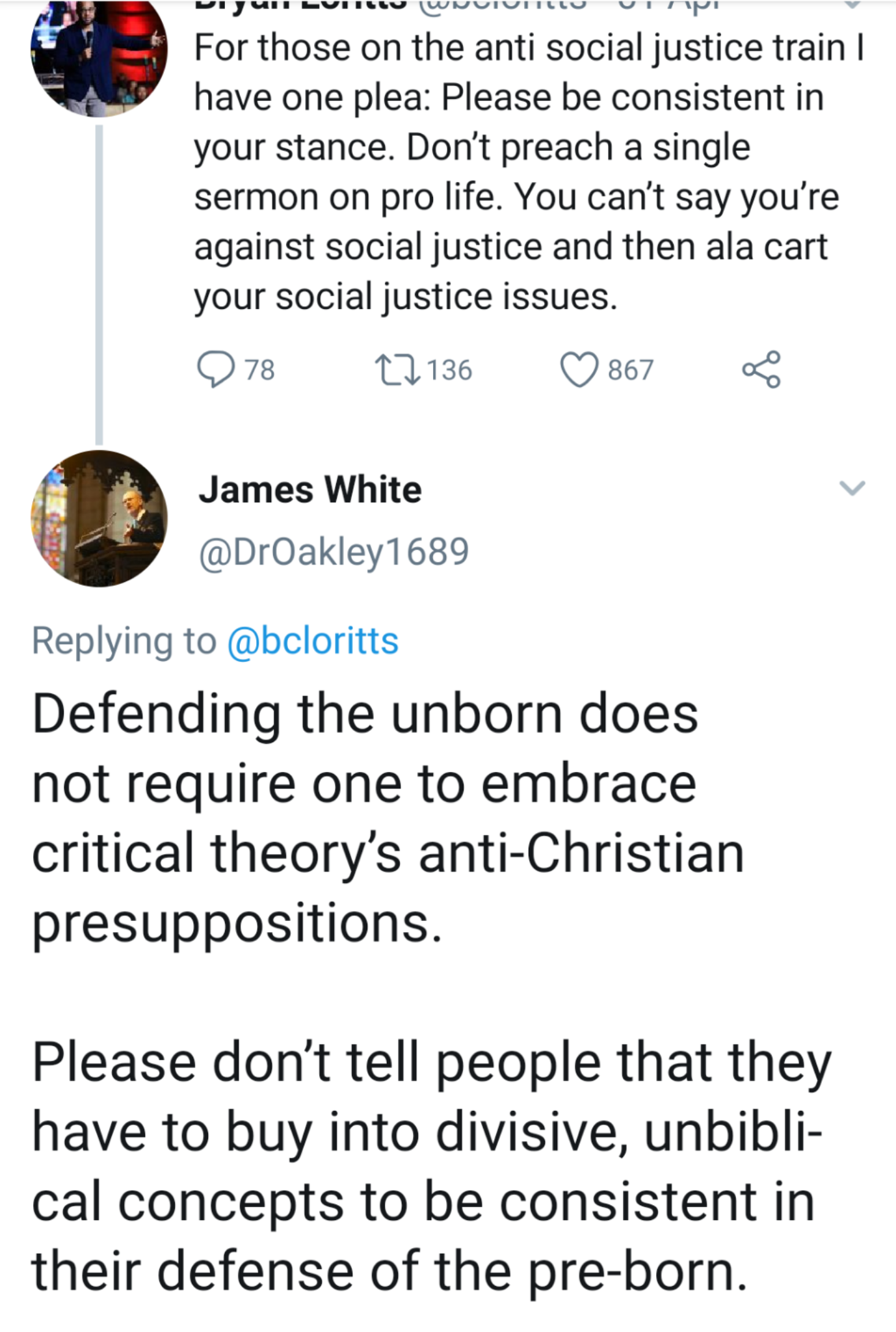Like the tweet with the heart icon
Screen dimensions: 896x1332
(x=578, y=369)
